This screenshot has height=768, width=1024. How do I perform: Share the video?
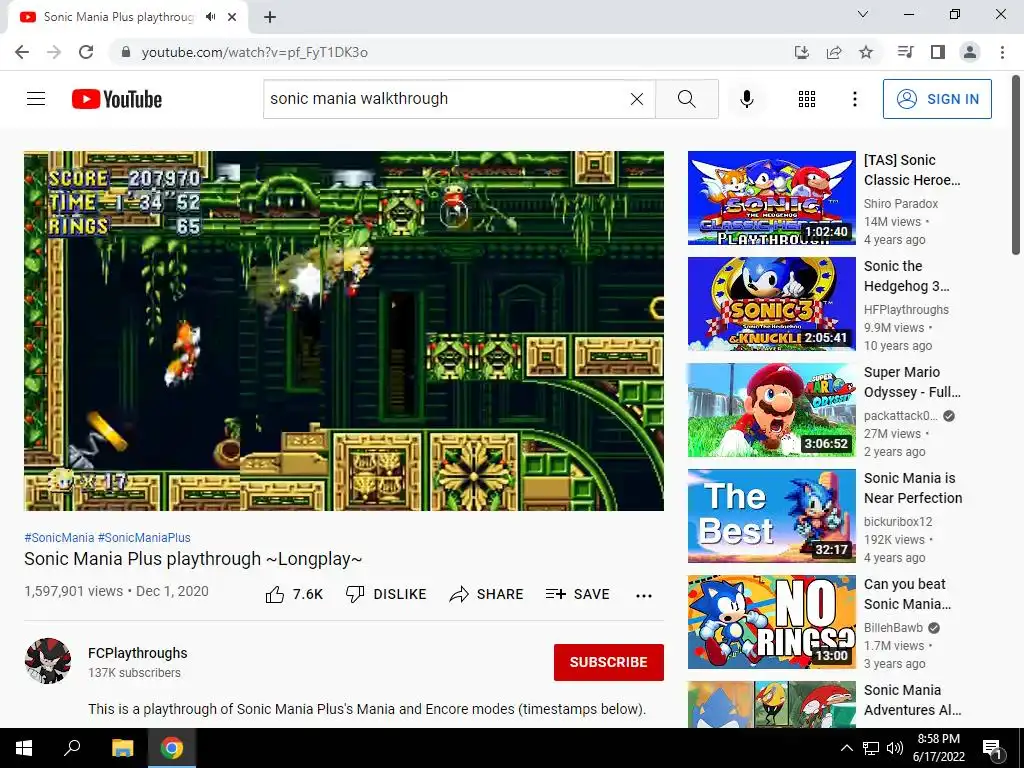pos(487,594)
